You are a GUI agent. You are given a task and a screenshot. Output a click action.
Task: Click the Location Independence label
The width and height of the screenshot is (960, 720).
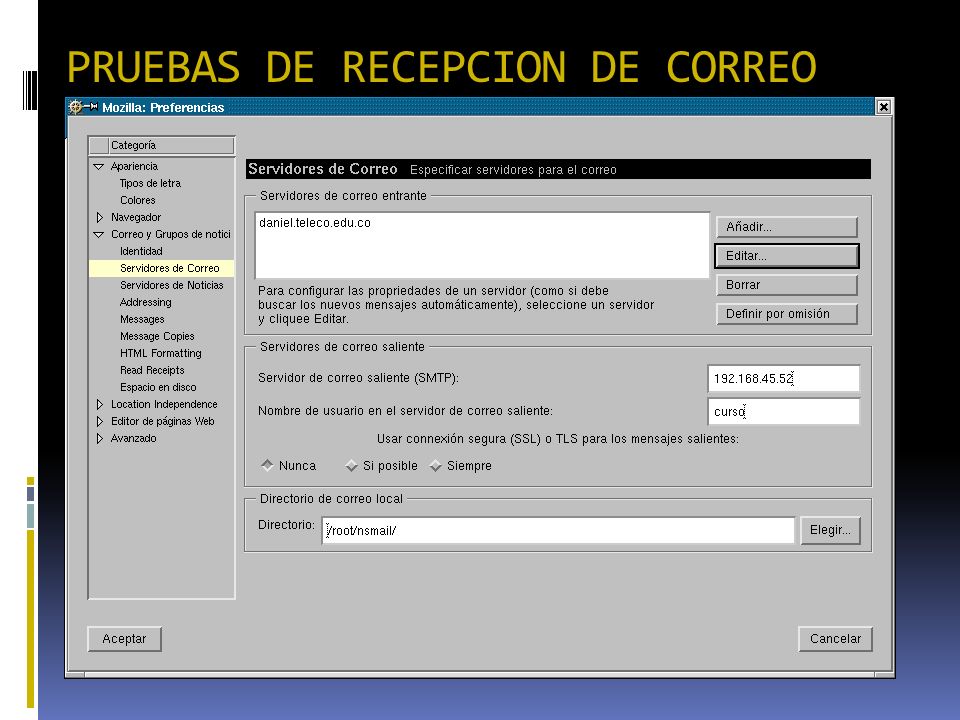[164, 405]
